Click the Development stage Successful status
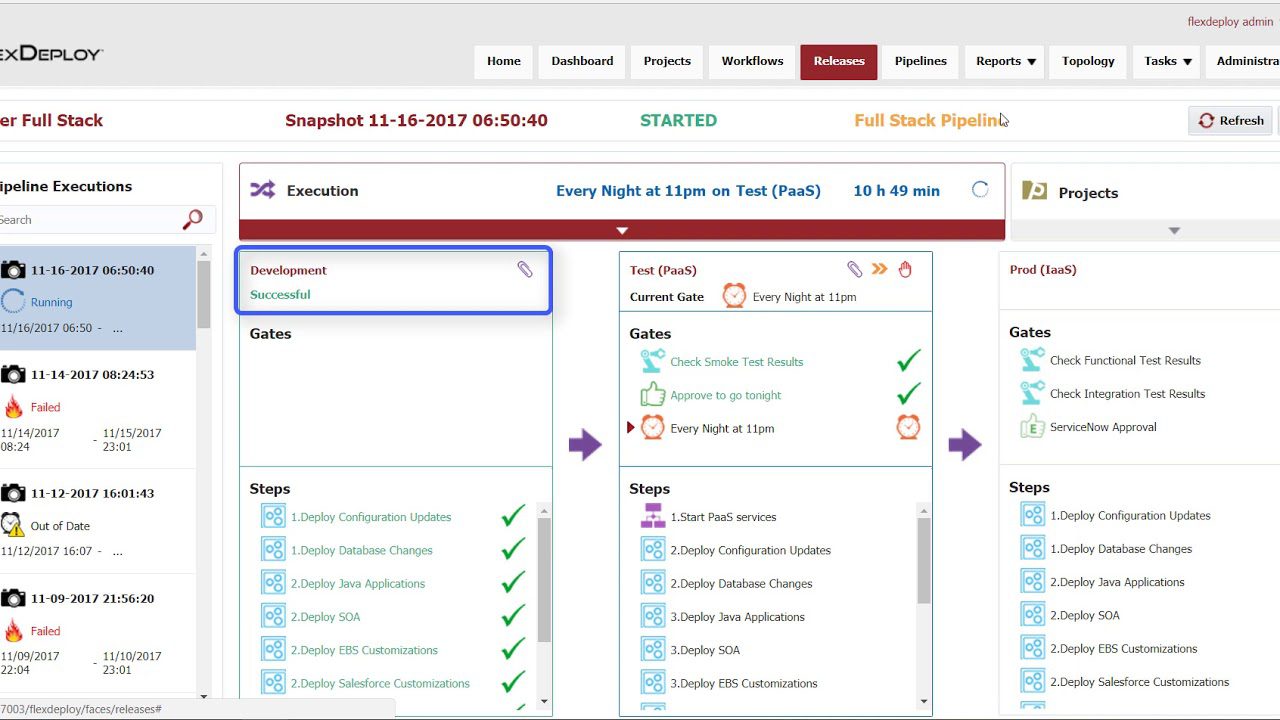Screen dimensions: 1280x720 point(280,294)
